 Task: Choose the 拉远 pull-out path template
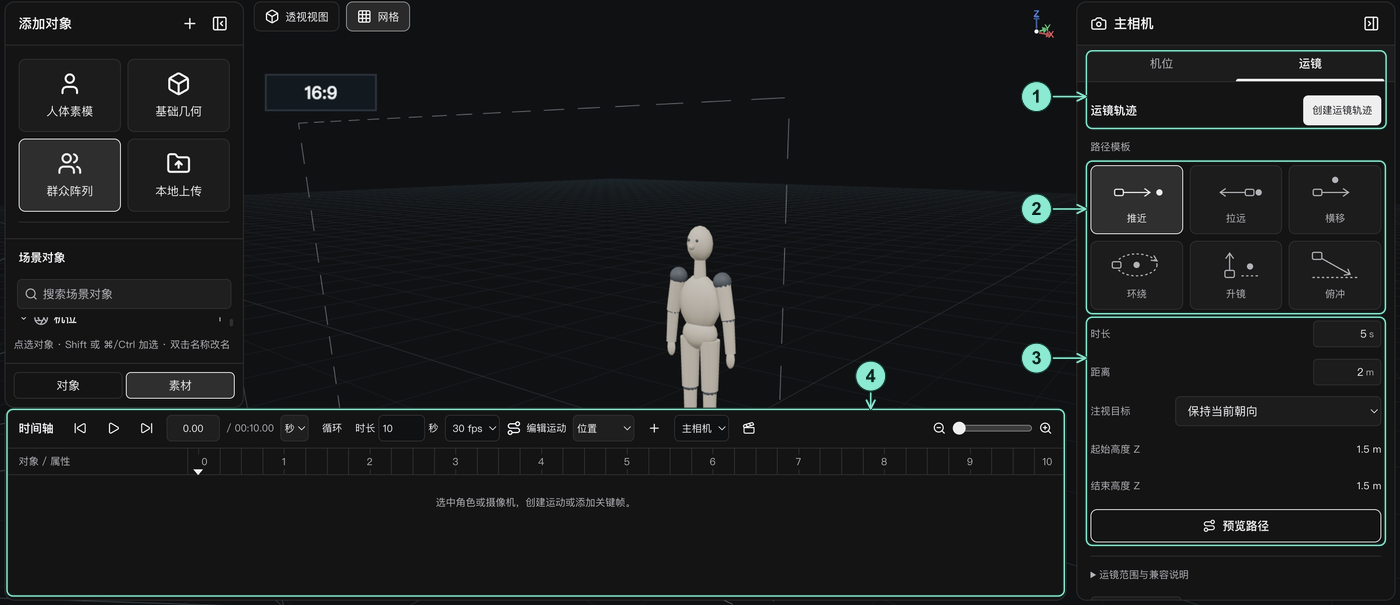pos(1235,200)
